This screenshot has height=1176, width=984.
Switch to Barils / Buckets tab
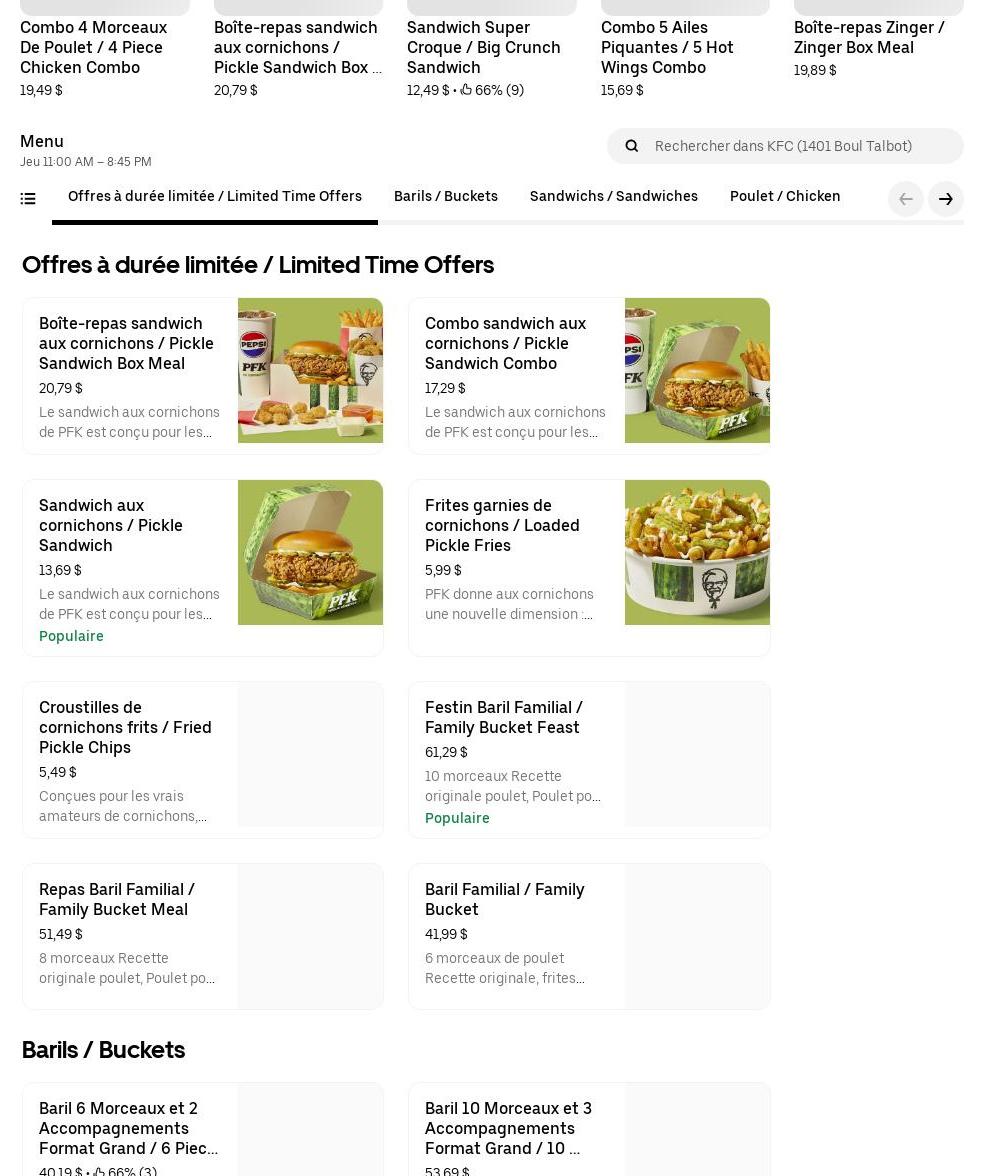[x=446, y=196]
